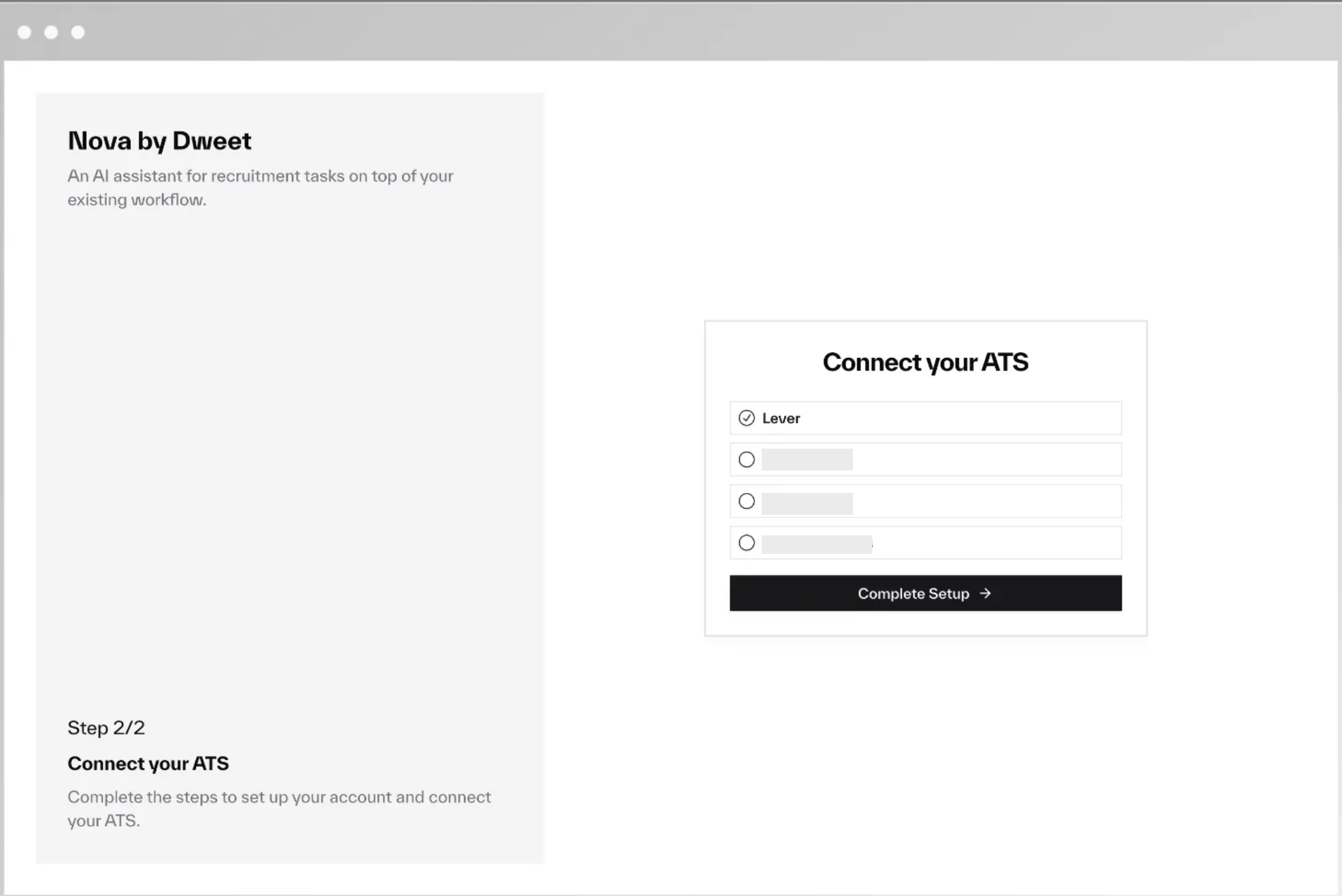Click the setup instructions text in sidebar
Image resolution: width=1342 pixels, height=896 pixels.
[279, 809]
